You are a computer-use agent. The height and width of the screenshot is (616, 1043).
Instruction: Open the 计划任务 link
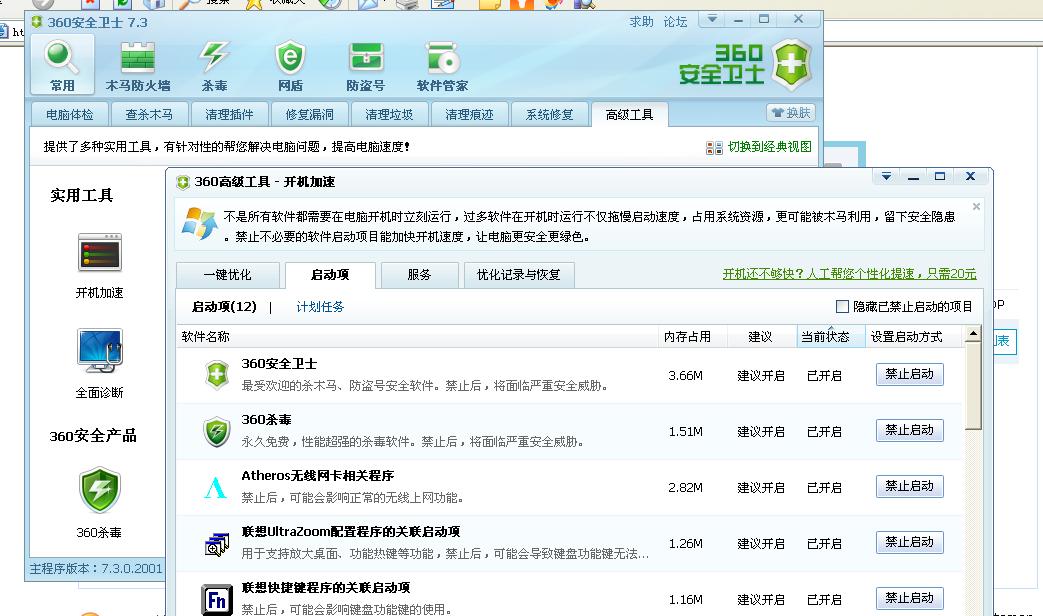click(320, 307)
